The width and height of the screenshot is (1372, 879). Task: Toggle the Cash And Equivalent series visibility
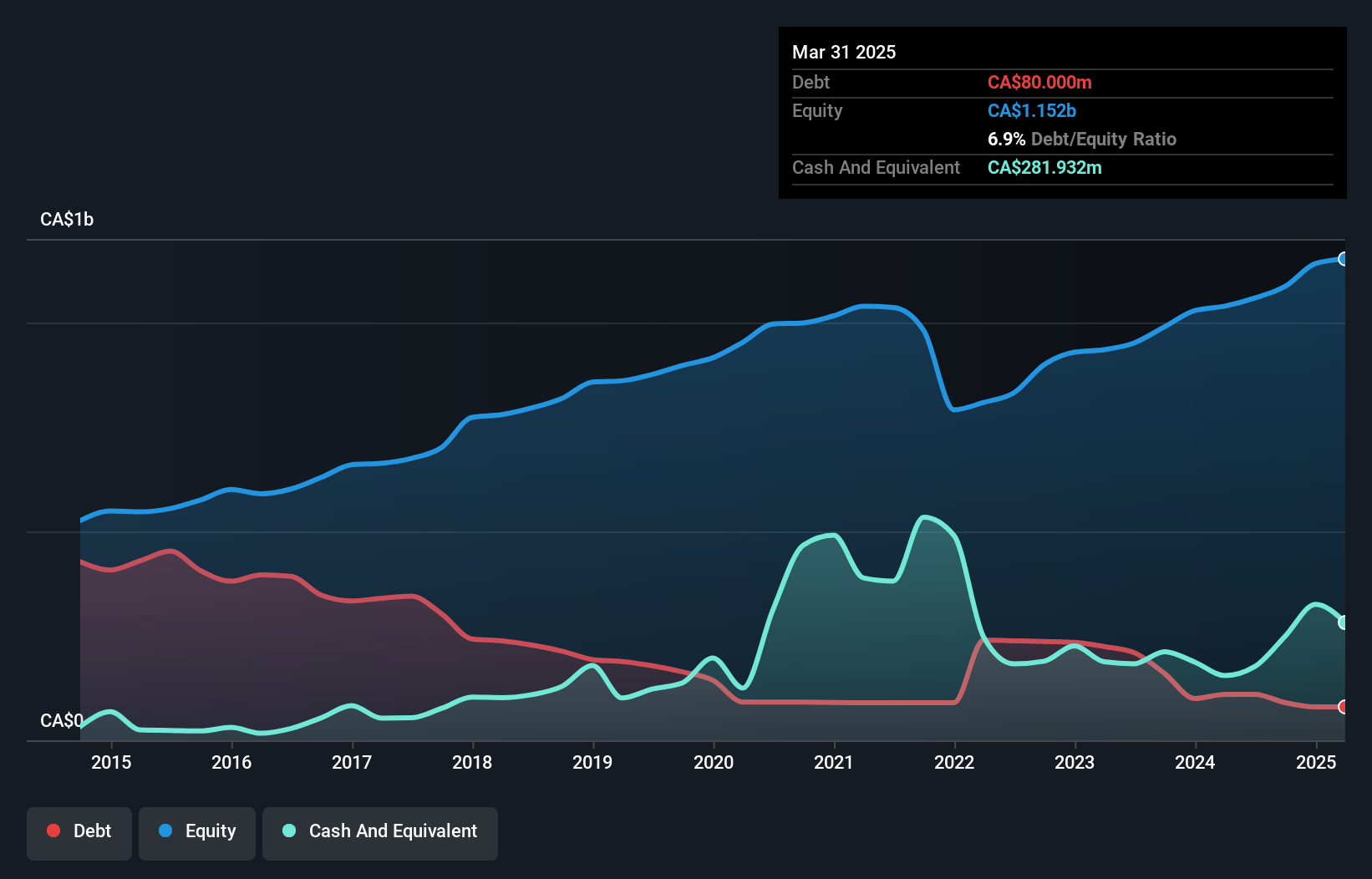pos(380,833)
